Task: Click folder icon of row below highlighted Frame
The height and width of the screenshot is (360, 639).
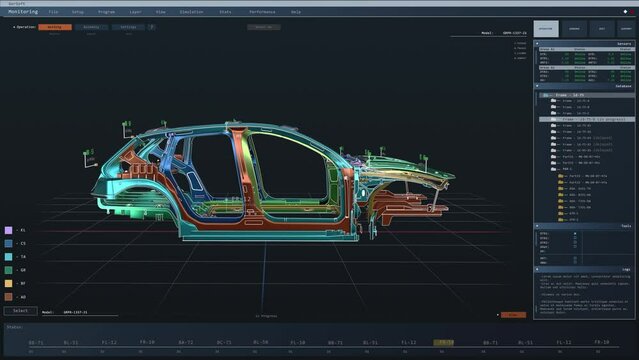Action: point(553,126)
